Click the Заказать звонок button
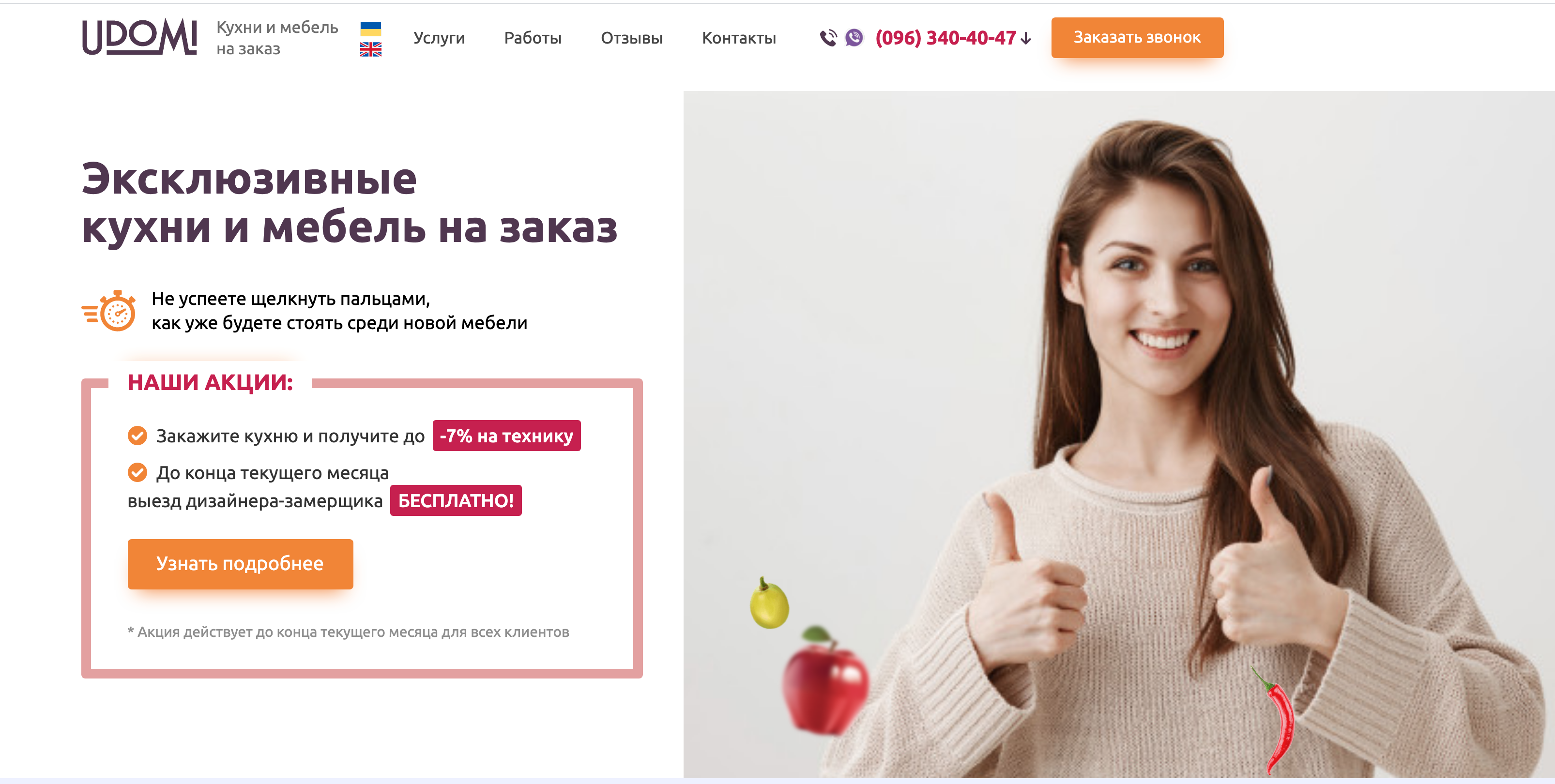The height and width of the screenshot is (784, 1555). pos(1137,37)
